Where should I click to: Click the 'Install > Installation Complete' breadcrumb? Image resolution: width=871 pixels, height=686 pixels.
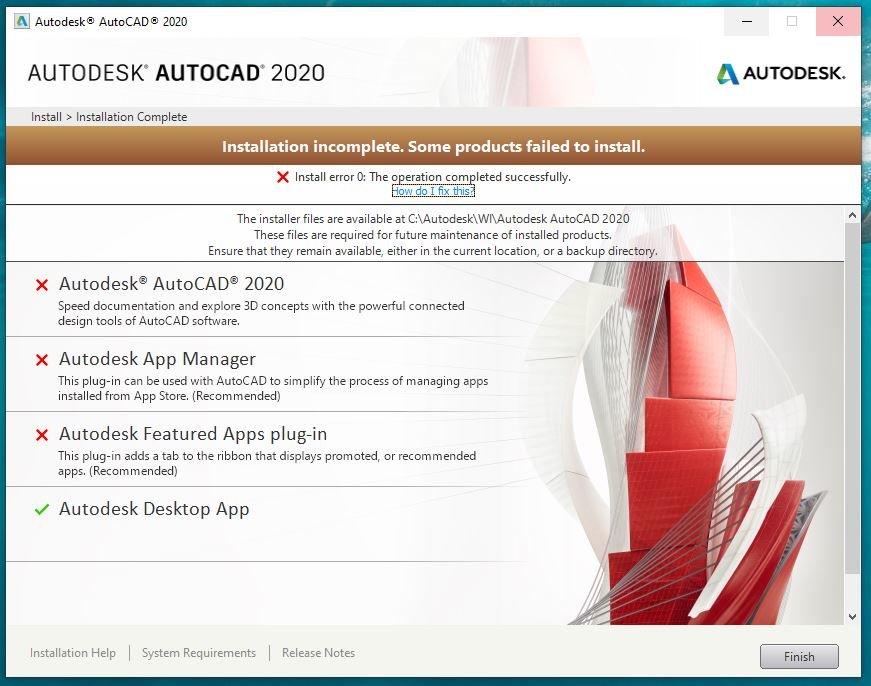(x=109, y=117)
